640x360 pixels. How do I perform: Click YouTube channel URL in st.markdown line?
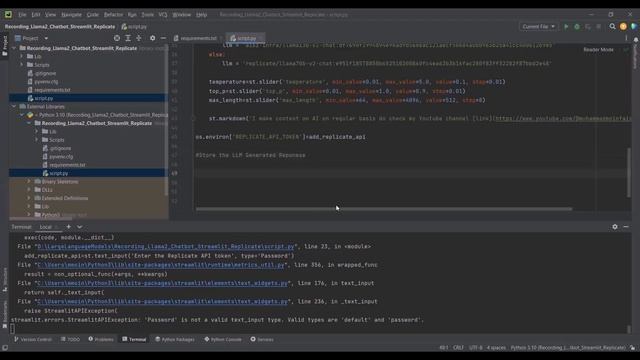pos(563,118)
